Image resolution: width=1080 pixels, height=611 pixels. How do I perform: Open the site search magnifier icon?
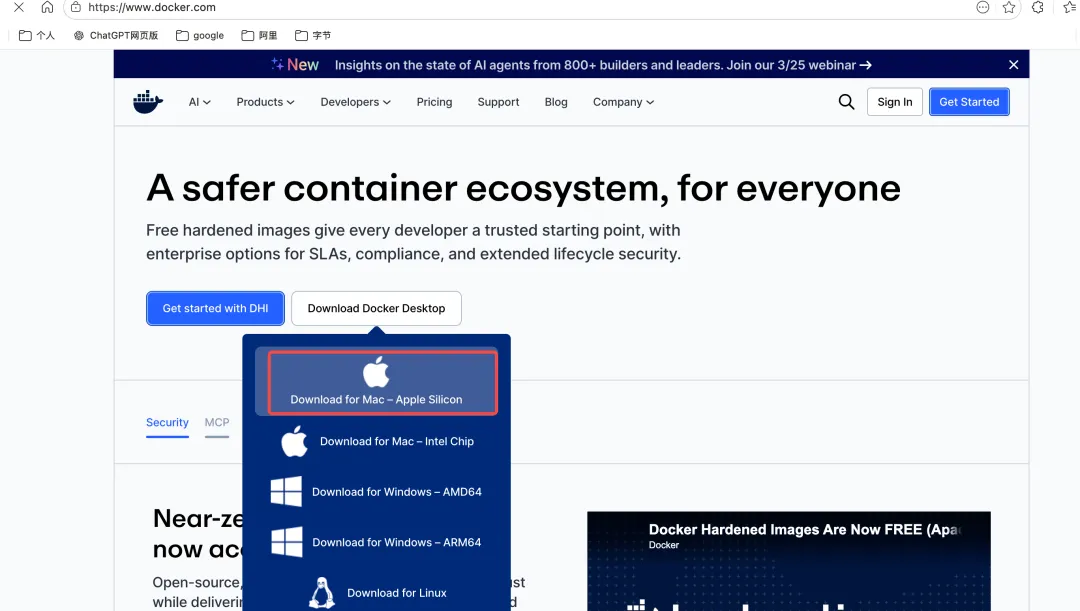click(846, 102)
